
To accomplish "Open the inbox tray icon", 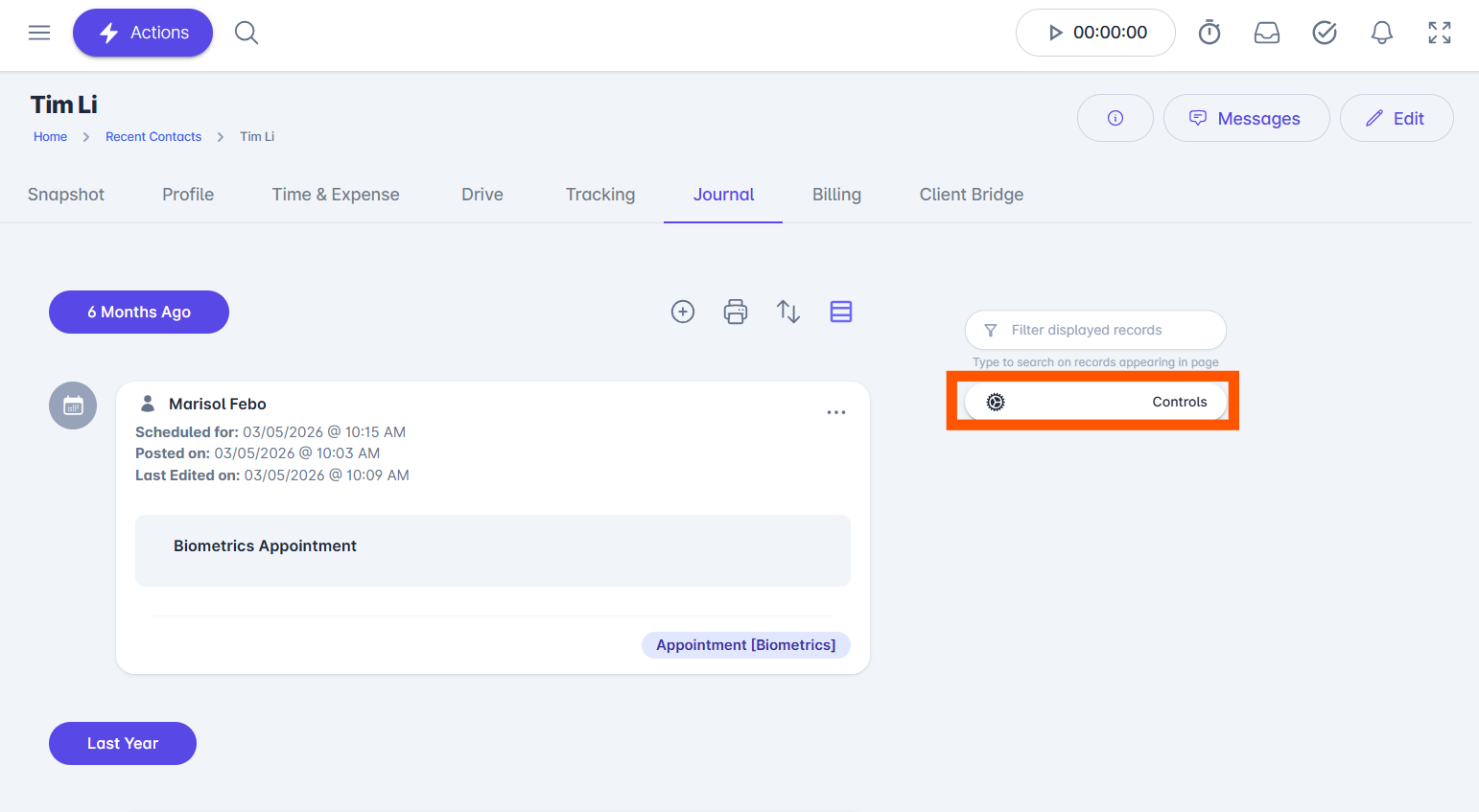I will (1267, 33).
